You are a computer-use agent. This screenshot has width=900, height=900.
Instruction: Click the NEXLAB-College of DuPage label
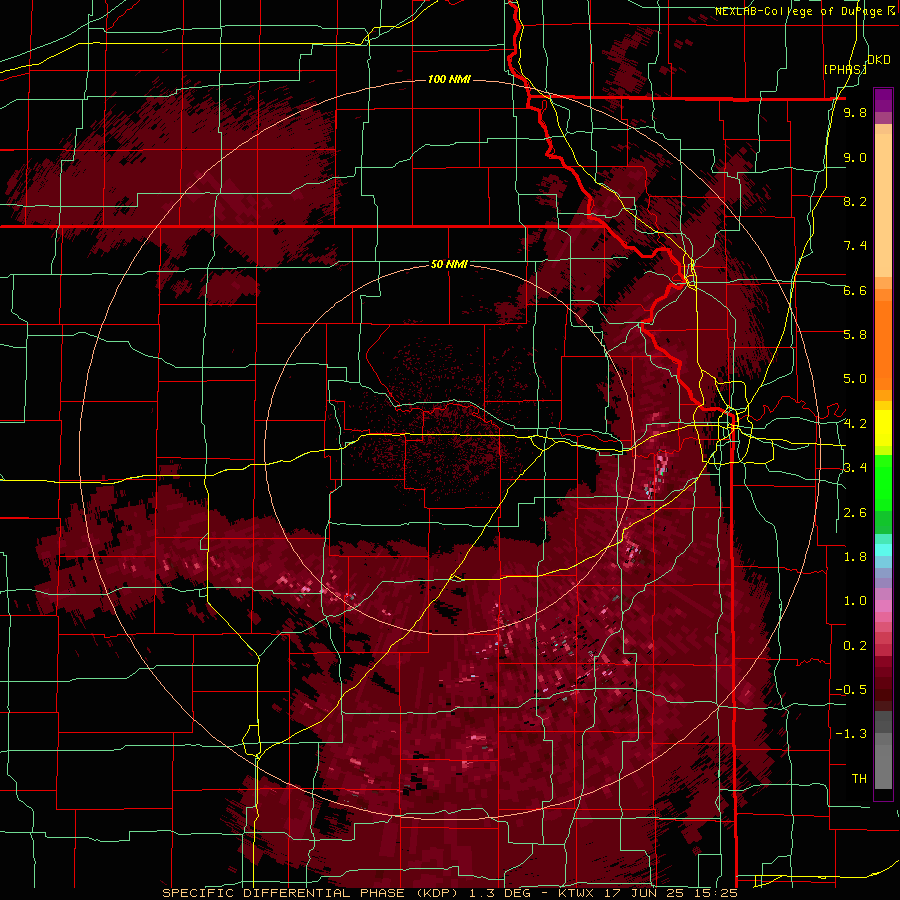click(x=799, y=11)
